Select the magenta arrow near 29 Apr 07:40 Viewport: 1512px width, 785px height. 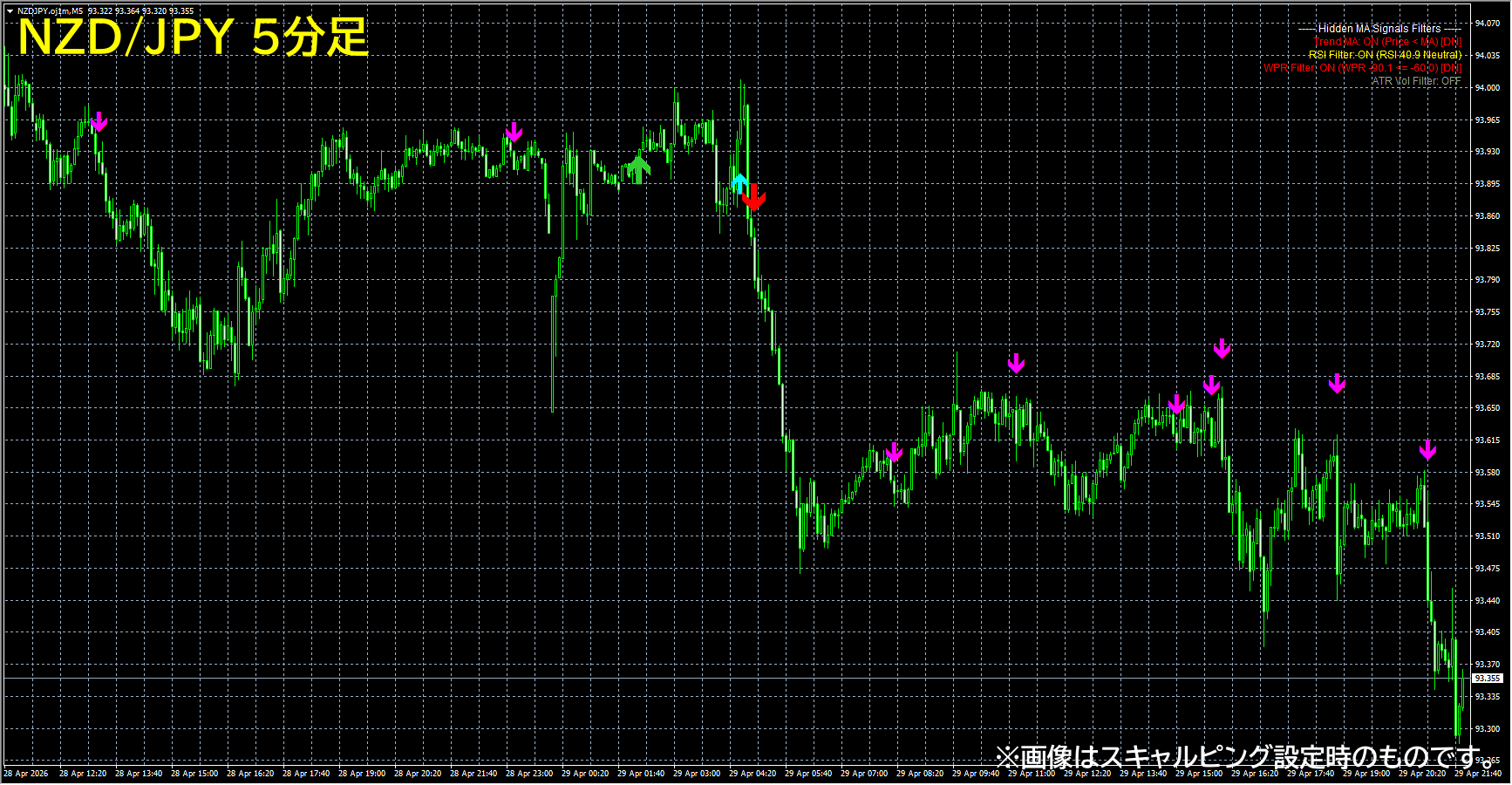pos(894,452)
